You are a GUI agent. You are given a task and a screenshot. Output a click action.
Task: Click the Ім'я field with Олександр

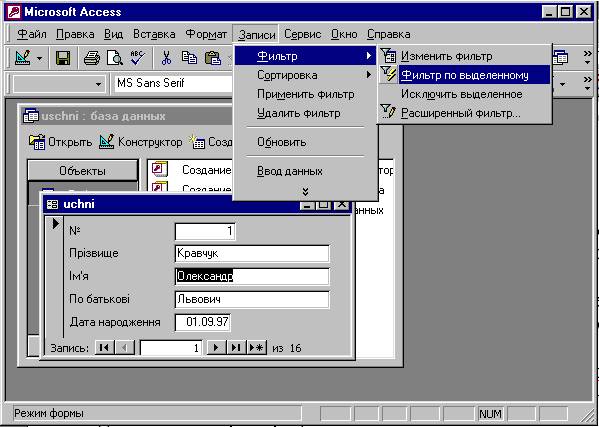pyautogui.click(x=252, y=276)
